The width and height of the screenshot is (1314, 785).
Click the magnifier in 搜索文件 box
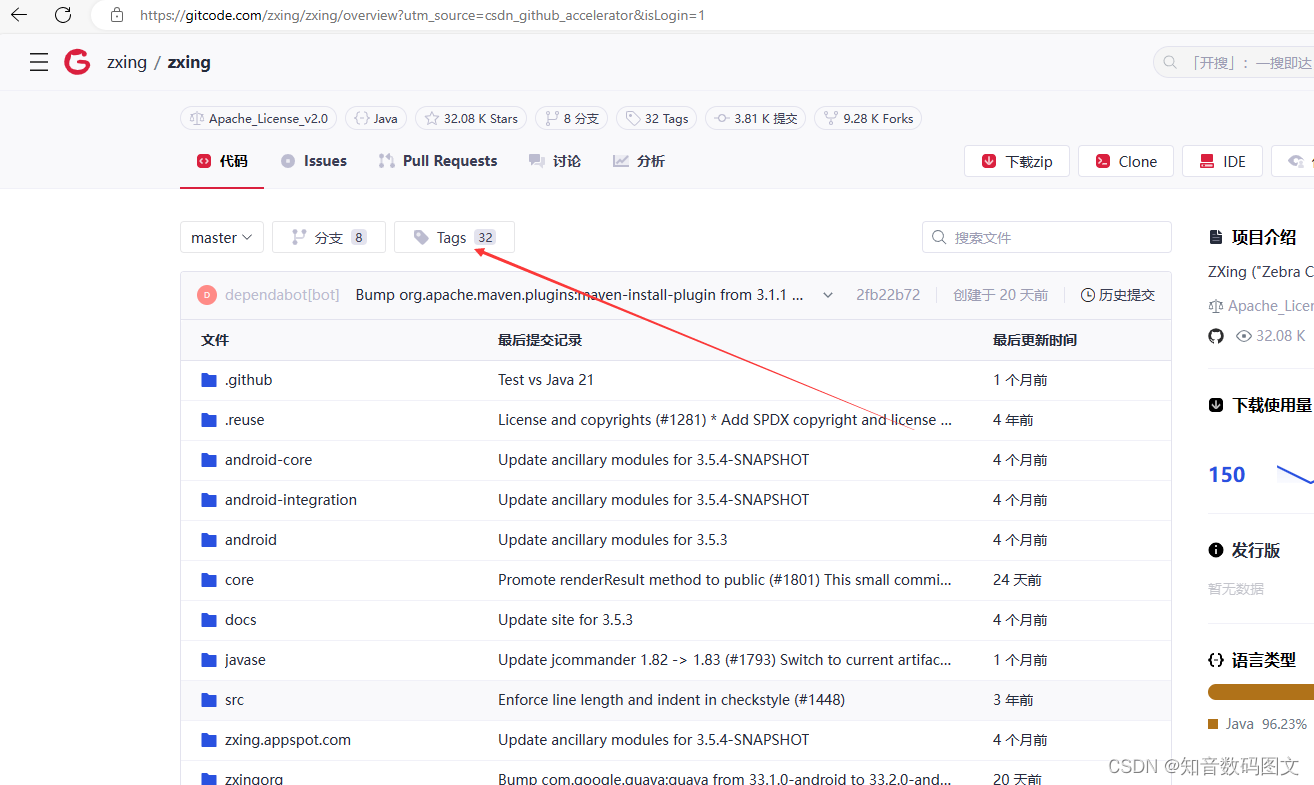pyautogui.click(x=939, y=238)
